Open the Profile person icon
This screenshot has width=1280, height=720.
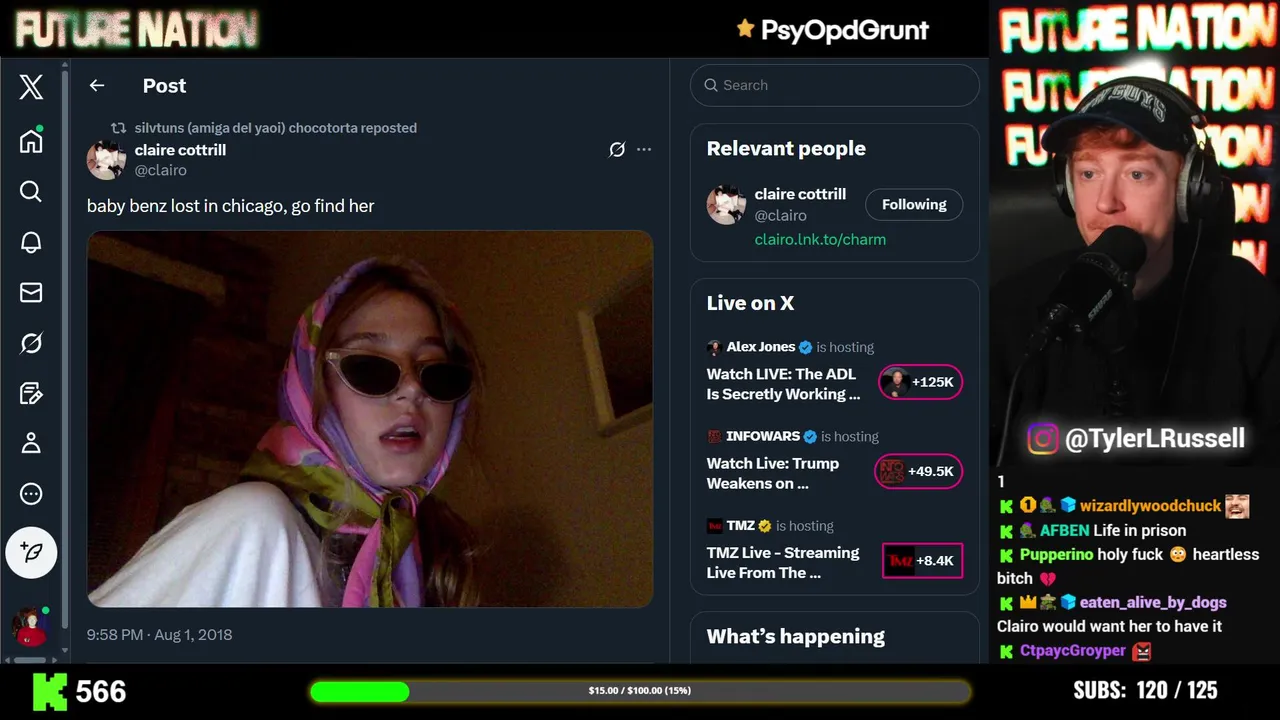click(x=31, y=443)
